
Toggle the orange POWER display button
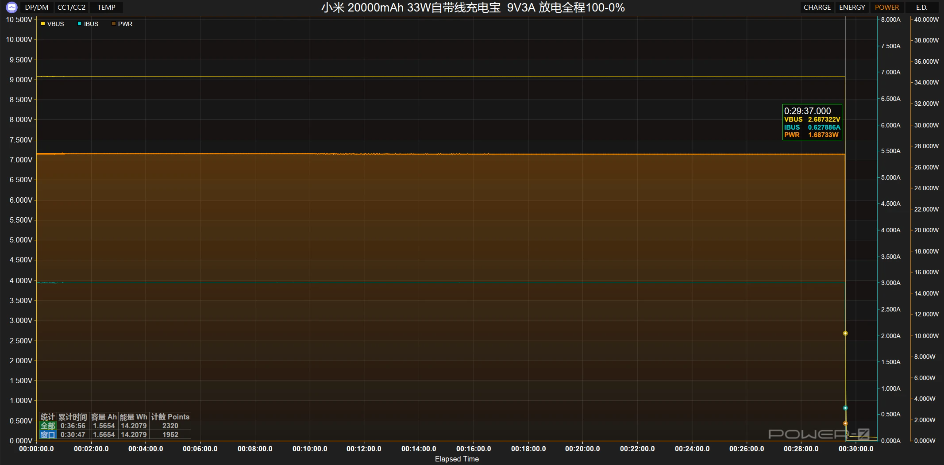[887, 8]
